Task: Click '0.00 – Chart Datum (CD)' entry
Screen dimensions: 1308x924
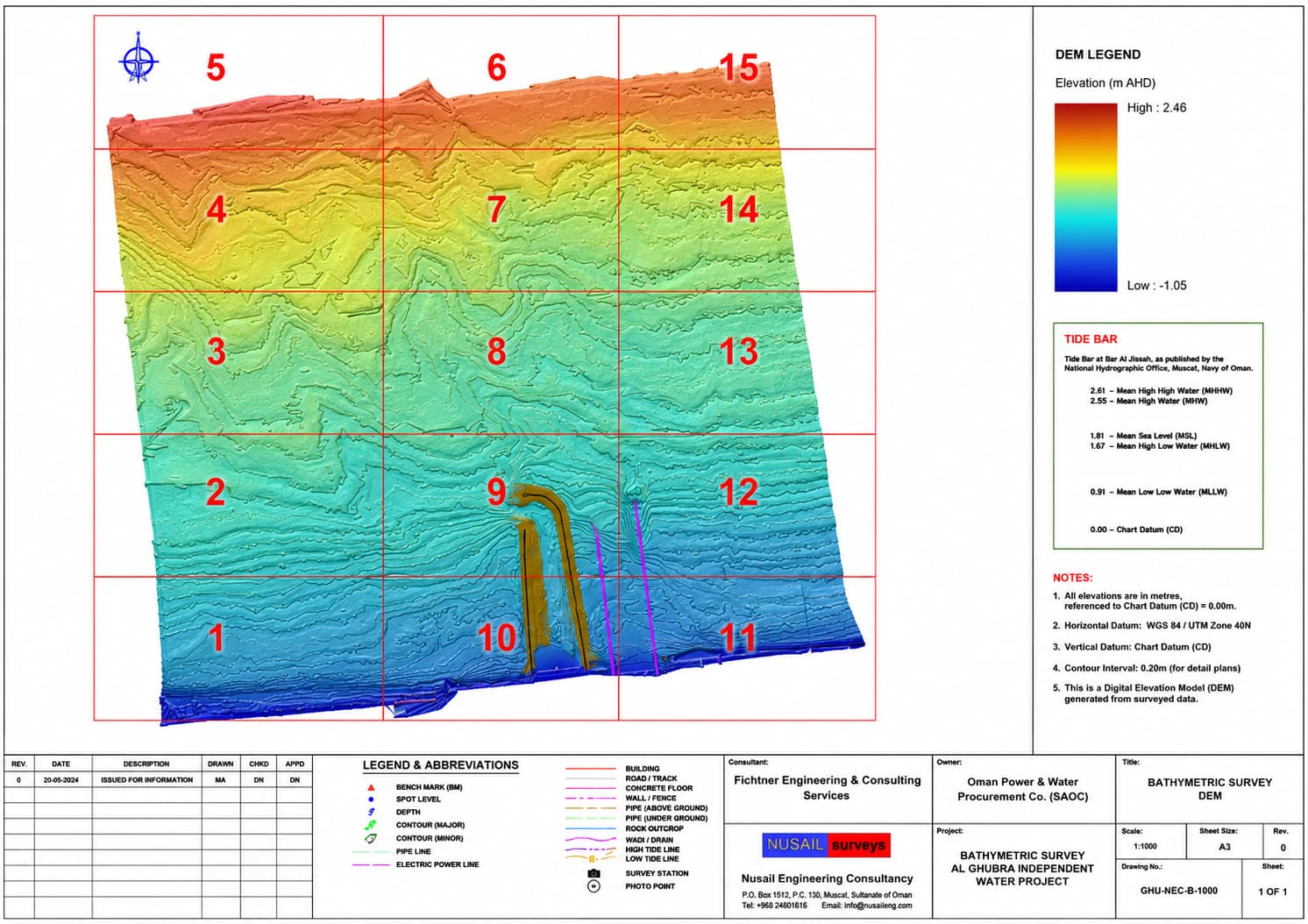Action: [x=1136, y=530]
